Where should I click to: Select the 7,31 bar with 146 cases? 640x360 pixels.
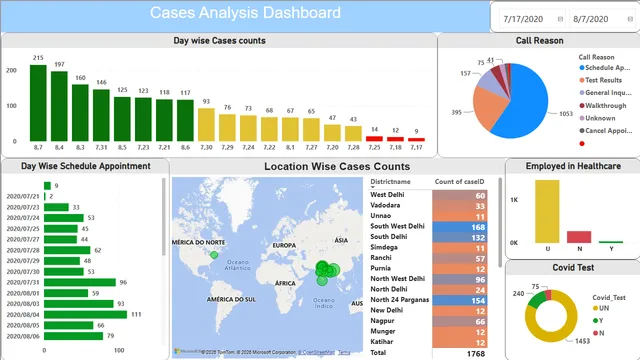pyautogui.click(x=101, y=115)
